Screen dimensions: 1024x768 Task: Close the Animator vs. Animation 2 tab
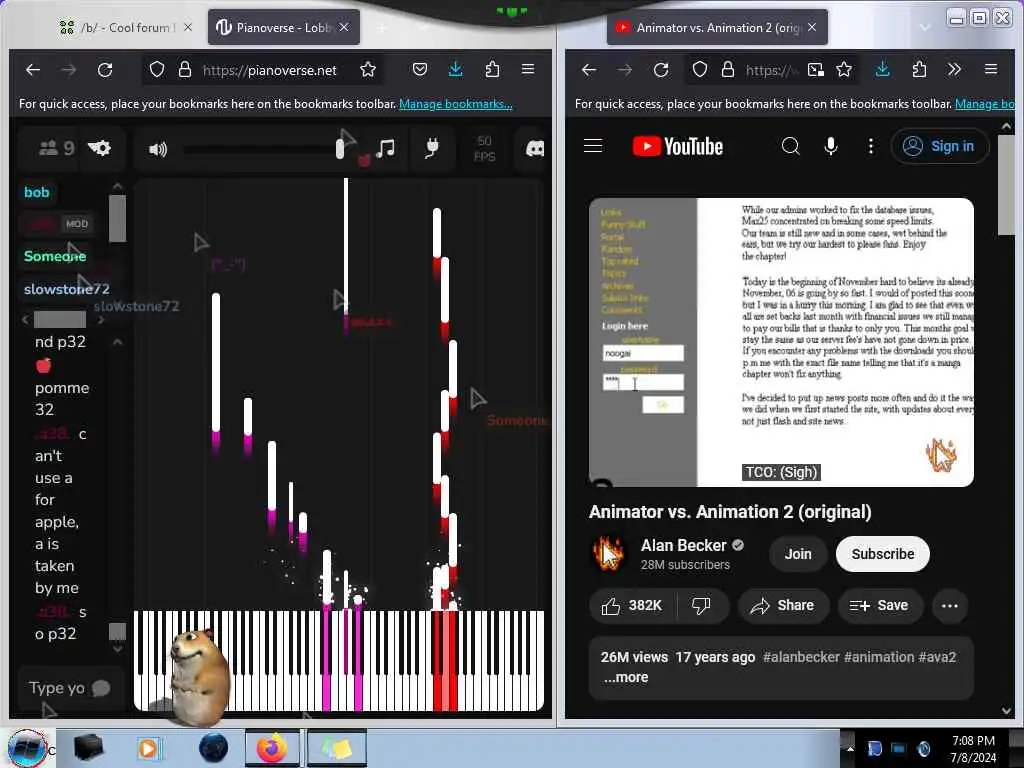(812, 27)
